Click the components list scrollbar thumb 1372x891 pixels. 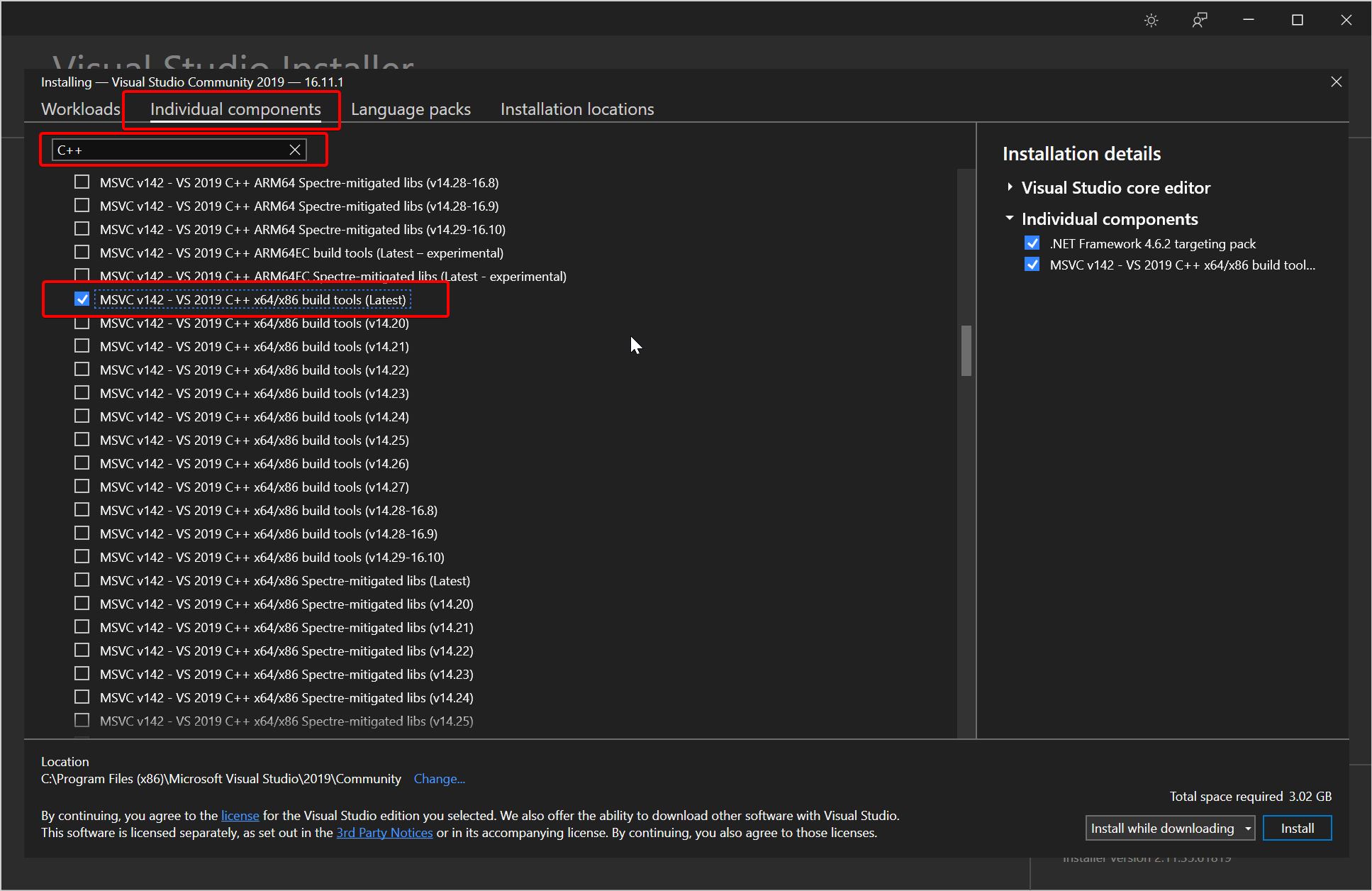coord(966,350)
